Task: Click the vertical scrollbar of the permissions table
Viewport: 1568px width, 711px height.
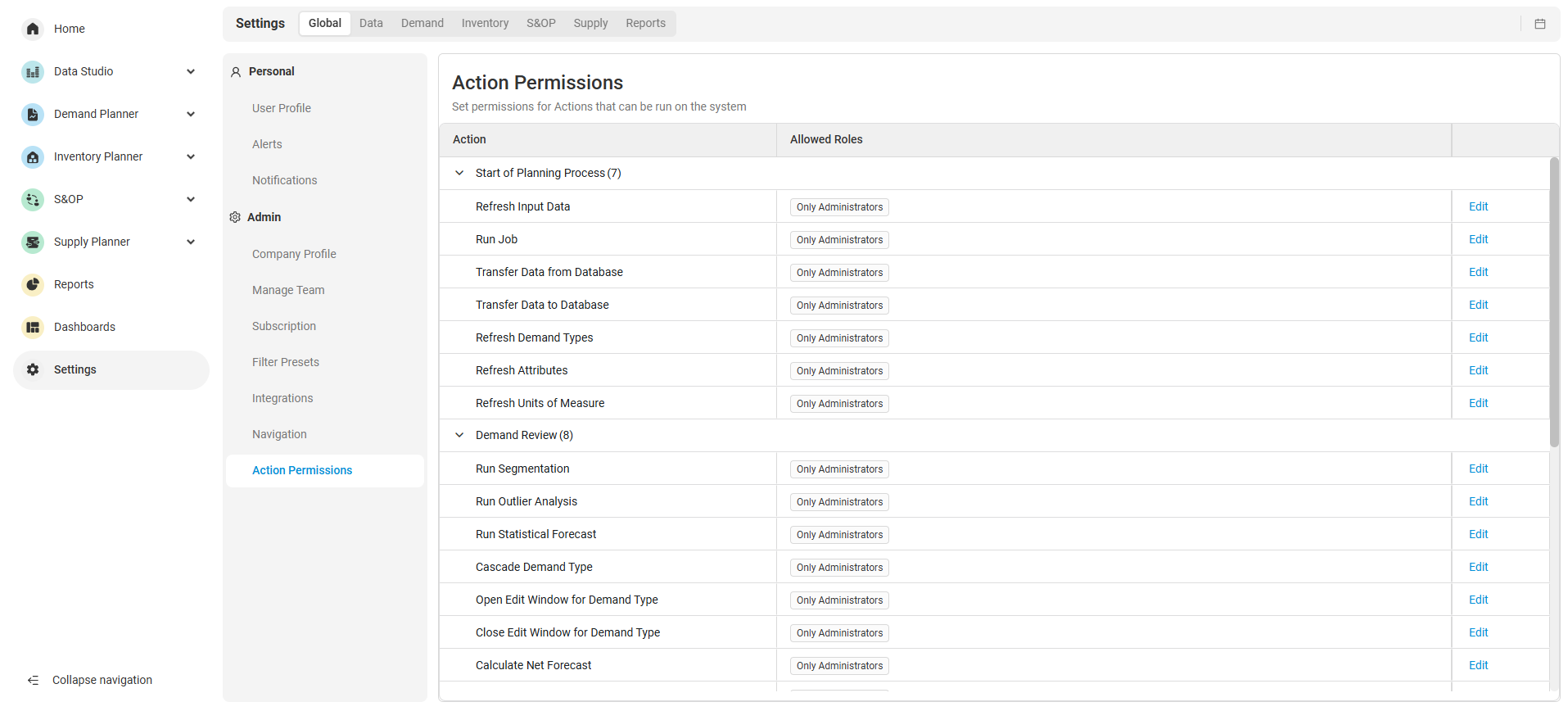Action: tap(1553, 303)
